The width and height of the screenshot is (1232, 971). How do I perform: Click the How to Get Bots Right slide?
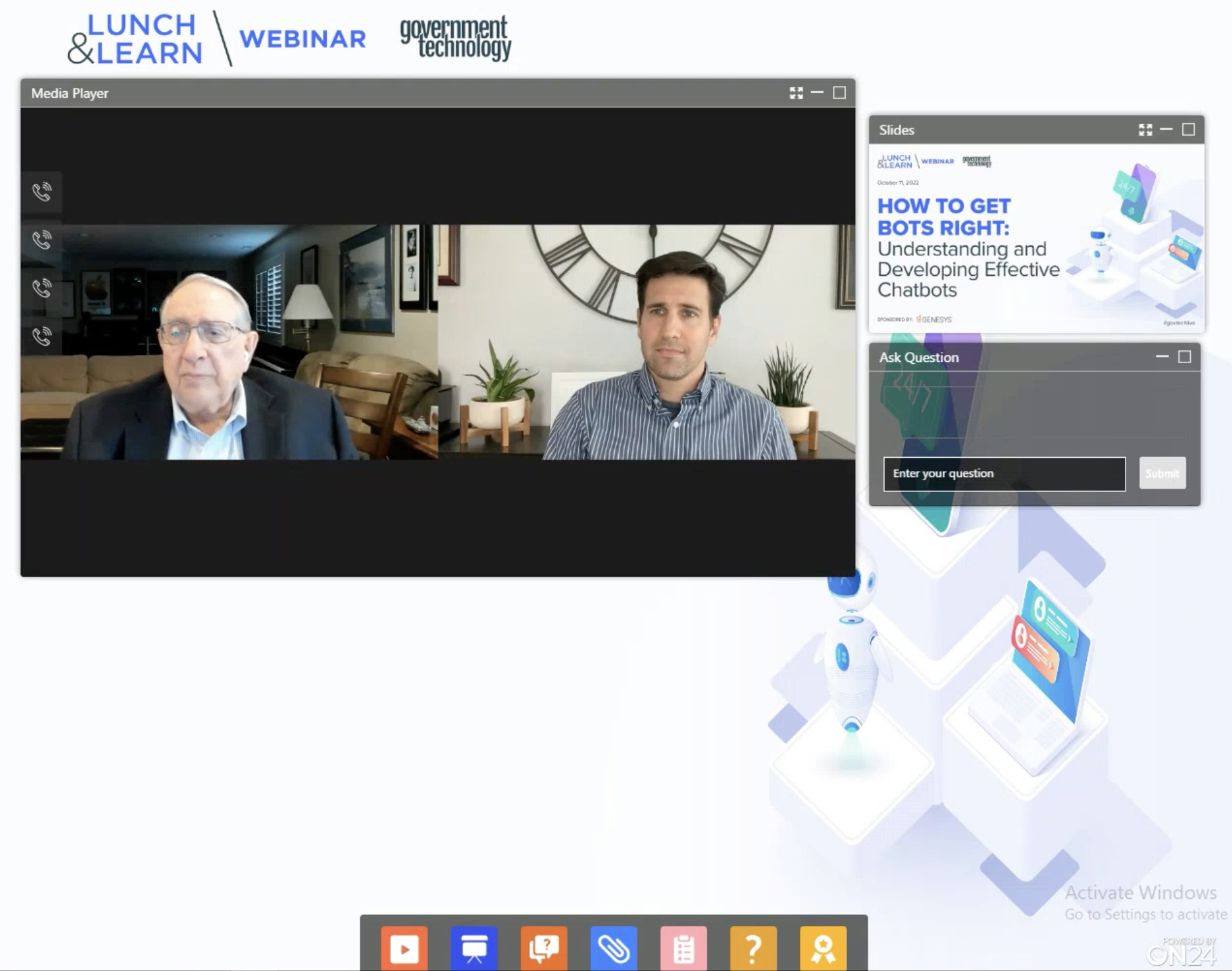click(1035, 238)
